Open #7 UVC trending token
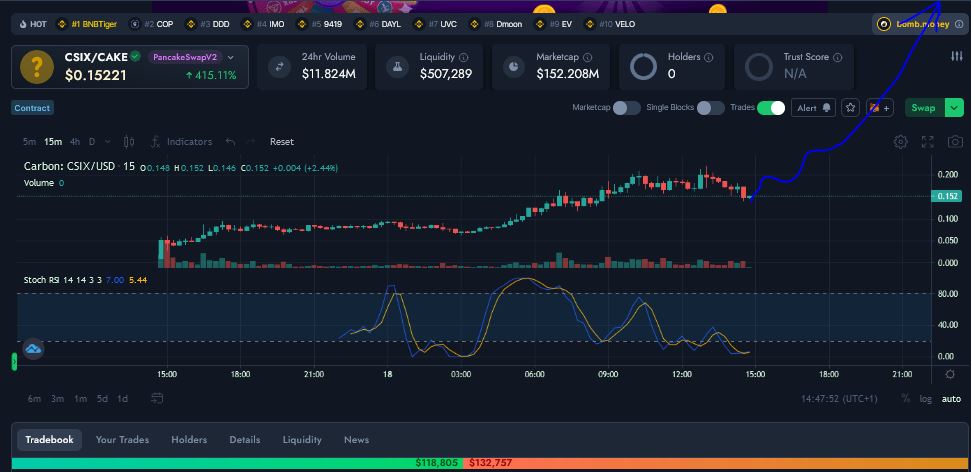 click(x=435, y=25)
